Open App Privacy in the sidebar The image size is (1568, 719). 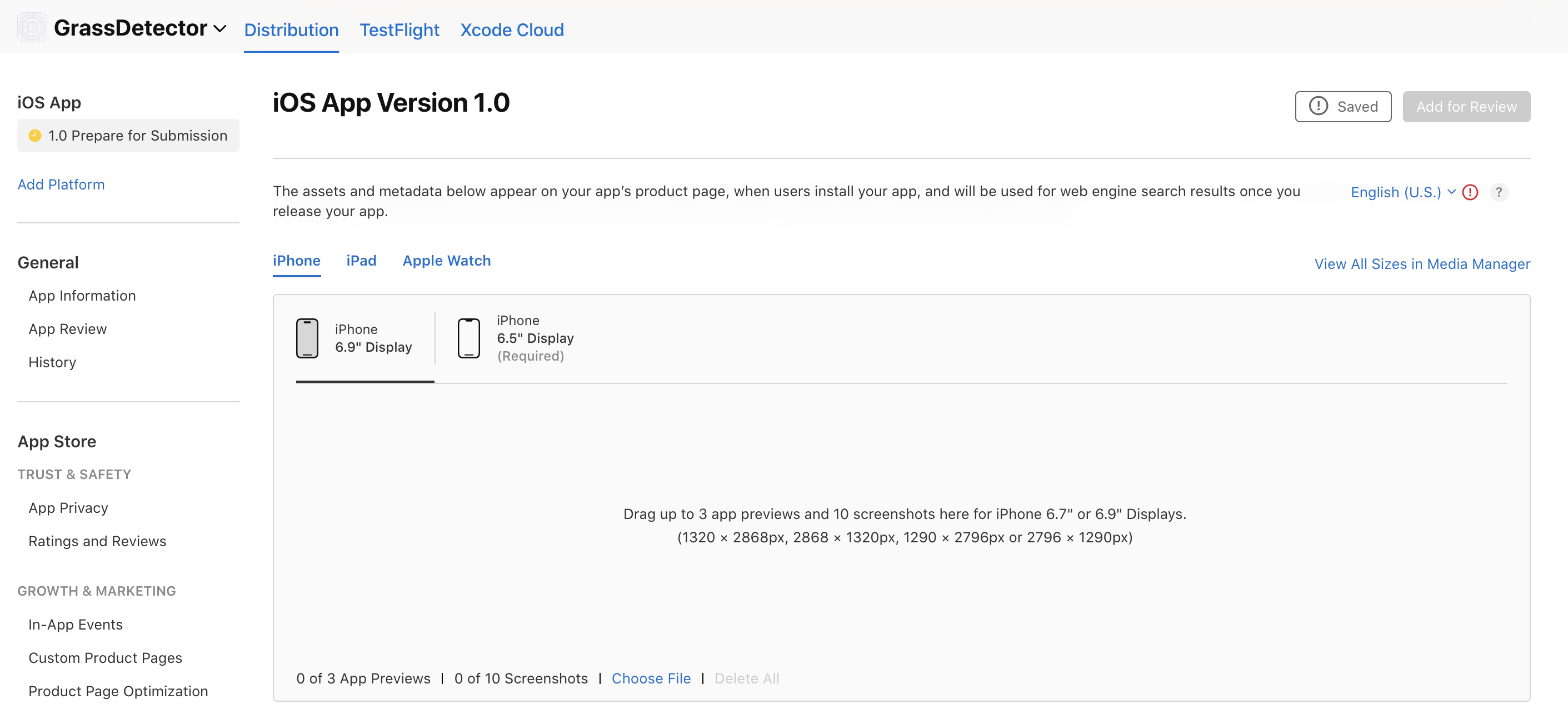point(68,508)
